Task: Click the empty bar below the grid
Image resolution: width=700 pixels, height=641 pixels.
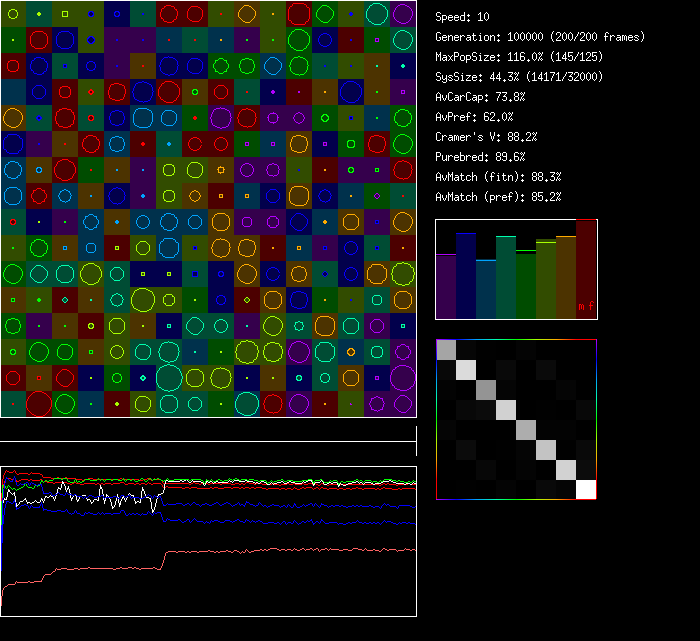Action: pos(208,430)
